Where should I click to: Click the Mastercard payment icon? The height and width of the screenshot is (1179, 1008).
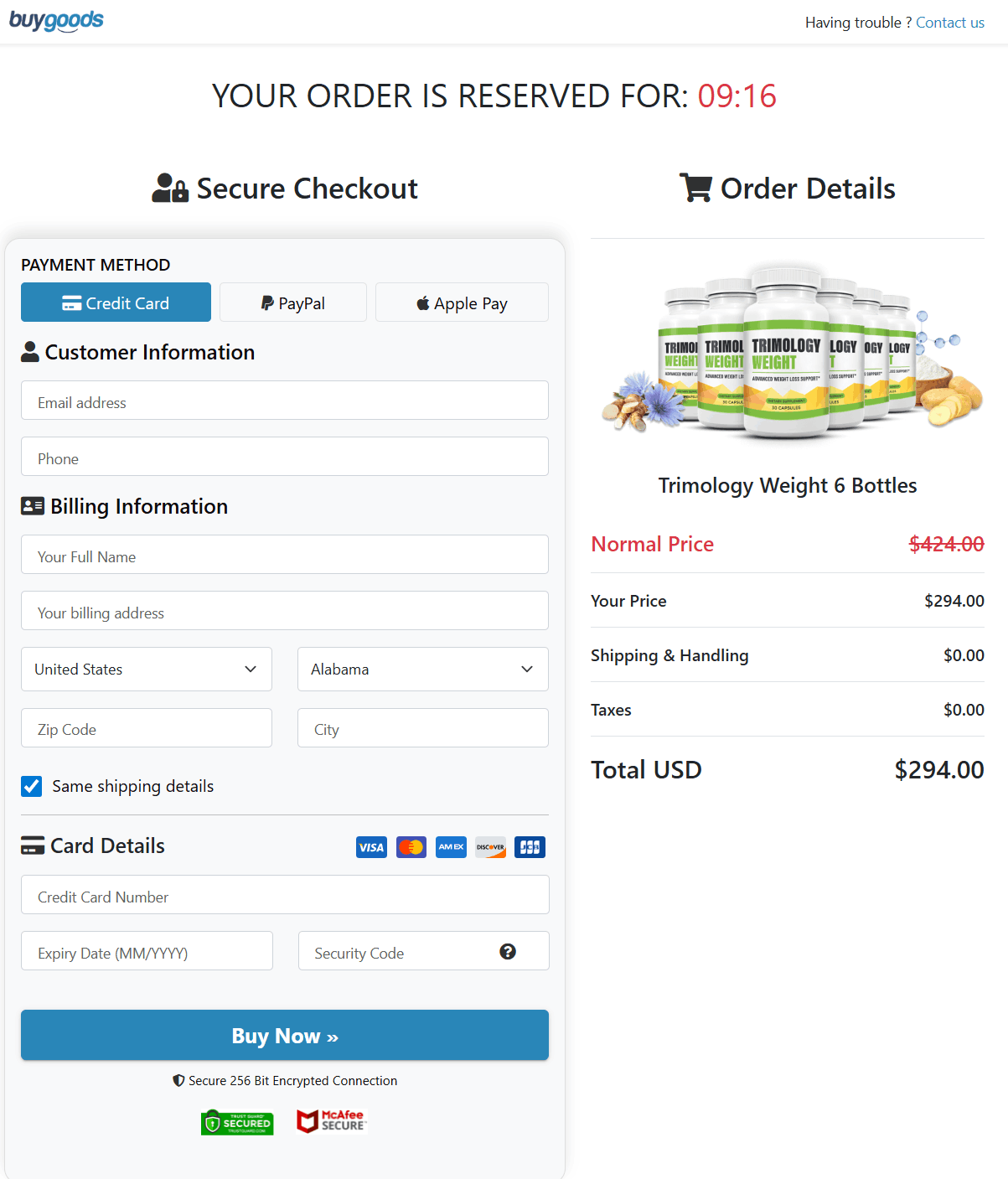[x=411, y=847]
